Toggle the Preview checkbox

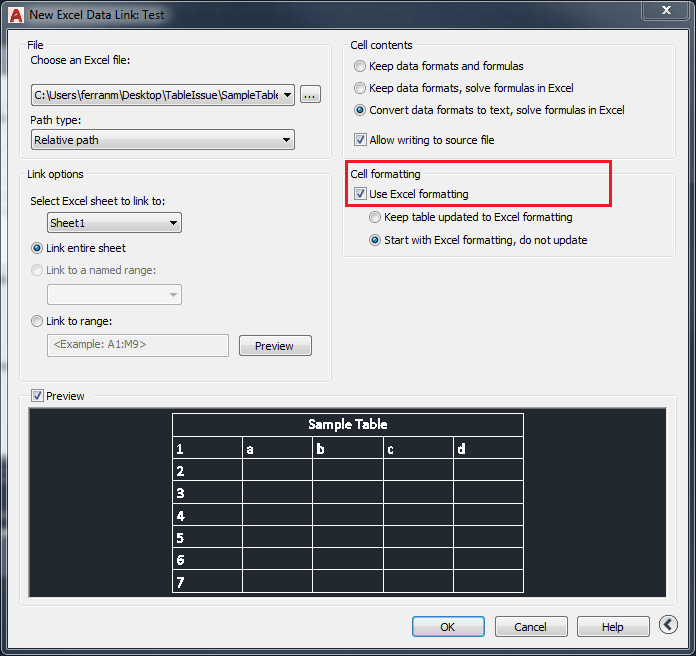(x=37, y=396)
